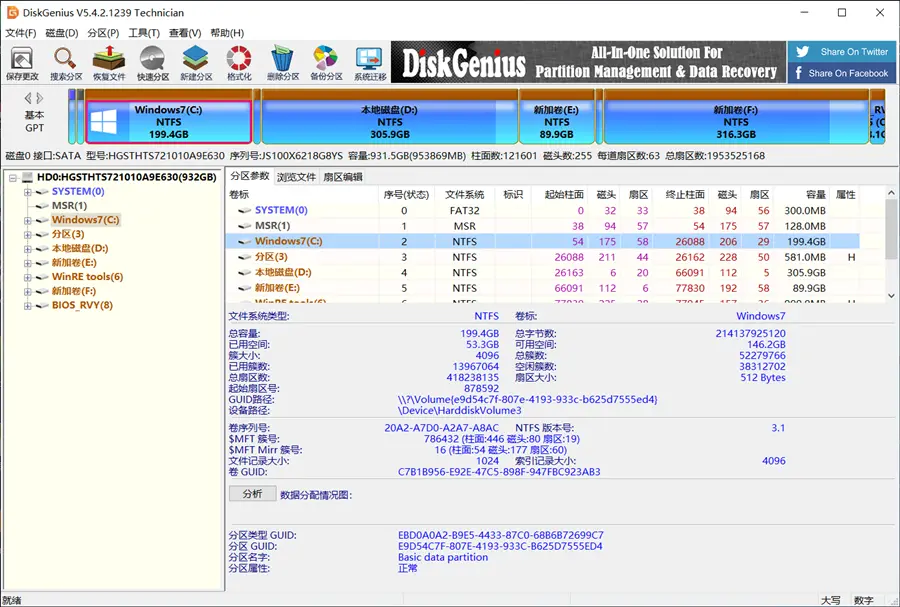Open the Disk (磁盘) menu
Screen dimensions: 900x607
coord(61,33)
